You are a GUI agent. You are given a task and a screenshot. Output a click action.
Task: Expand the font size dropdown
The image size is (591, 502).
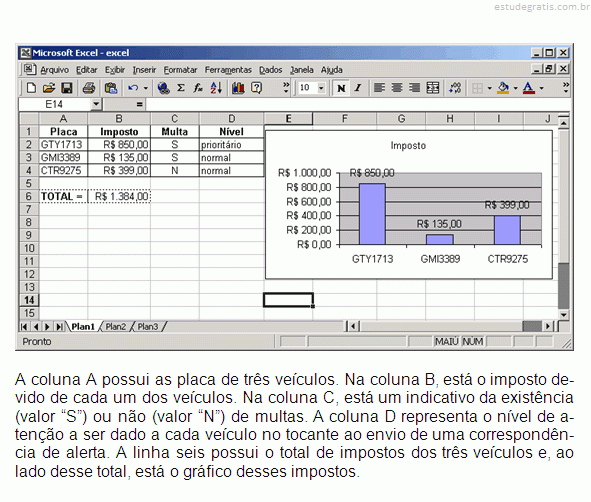click(321, 88)
